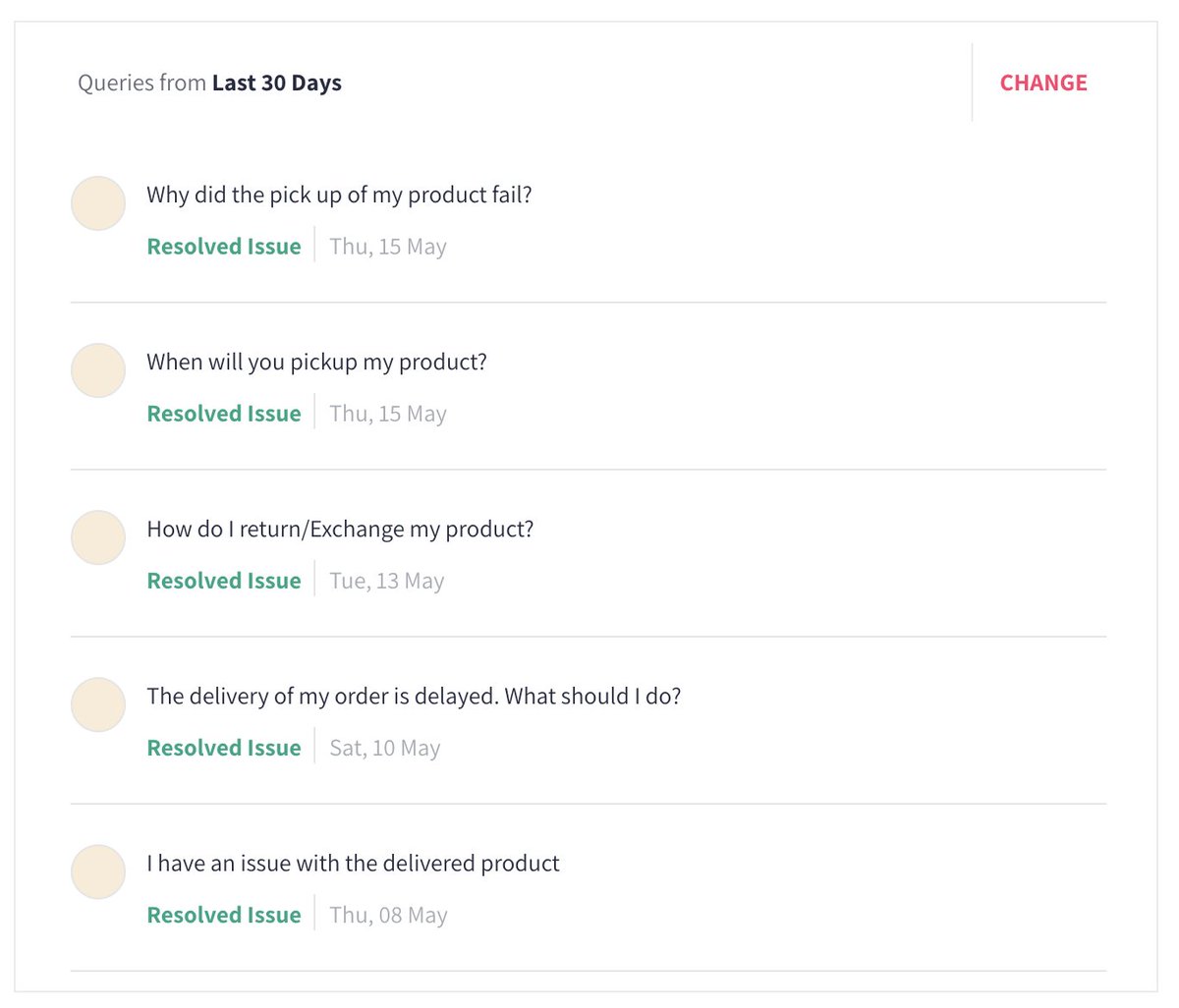This screenshot has height=1008, width=1179.
Task: Click the avatar circle beside 'When will you pickup my product?'
Action: [x=98, y=370]
